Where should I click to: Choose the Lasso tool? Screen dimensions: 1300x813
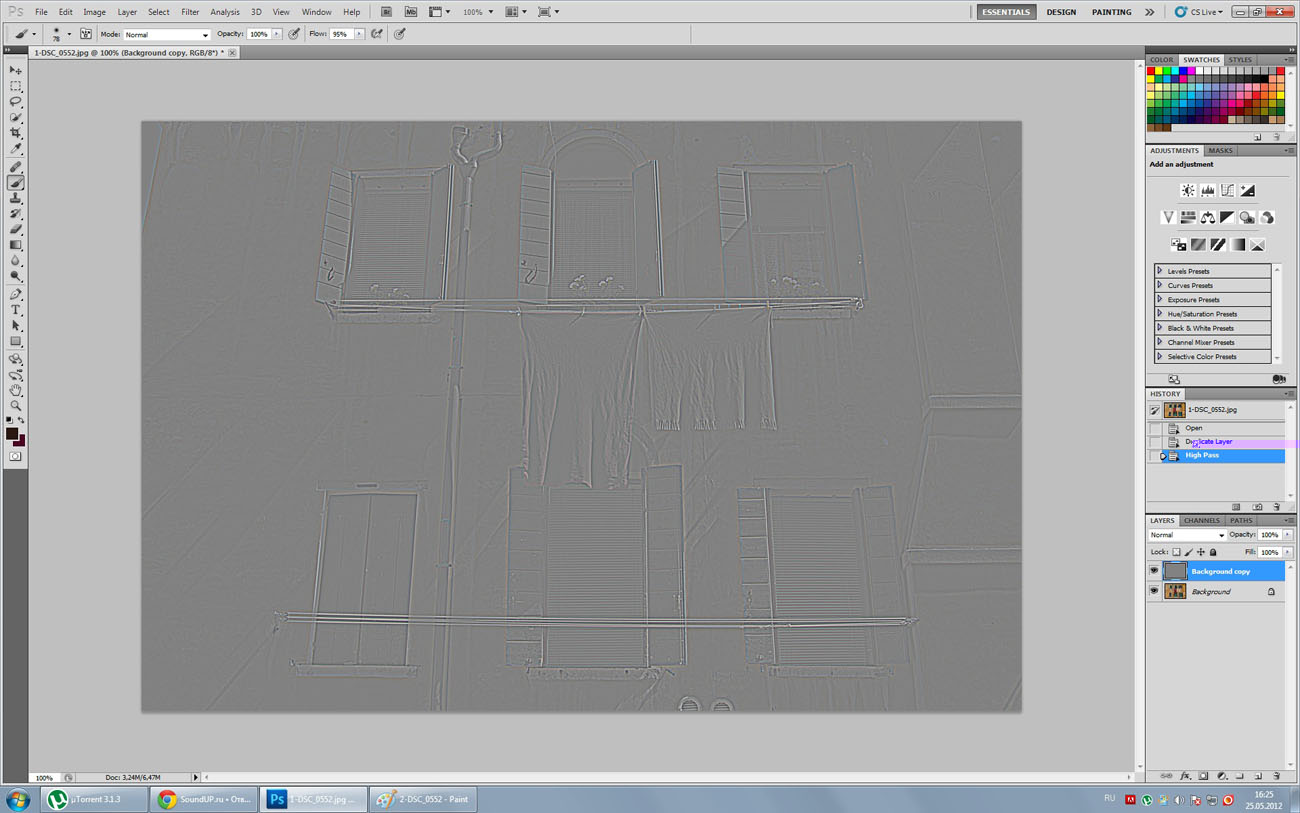pos(16,102)
